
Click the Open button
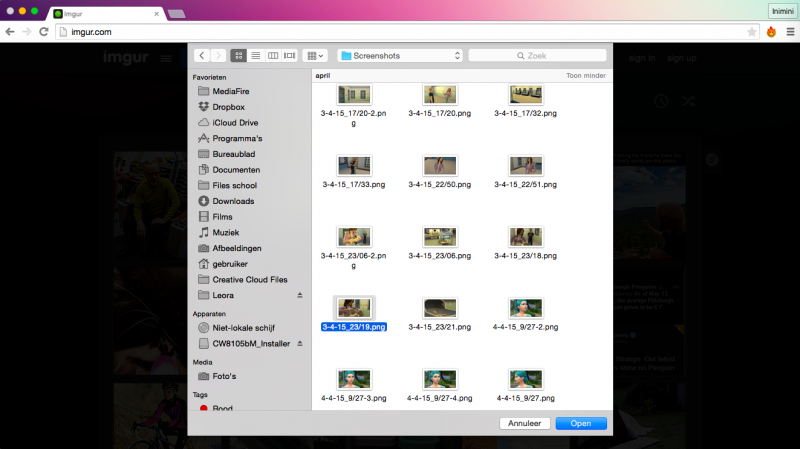click(x=581, y=423)
